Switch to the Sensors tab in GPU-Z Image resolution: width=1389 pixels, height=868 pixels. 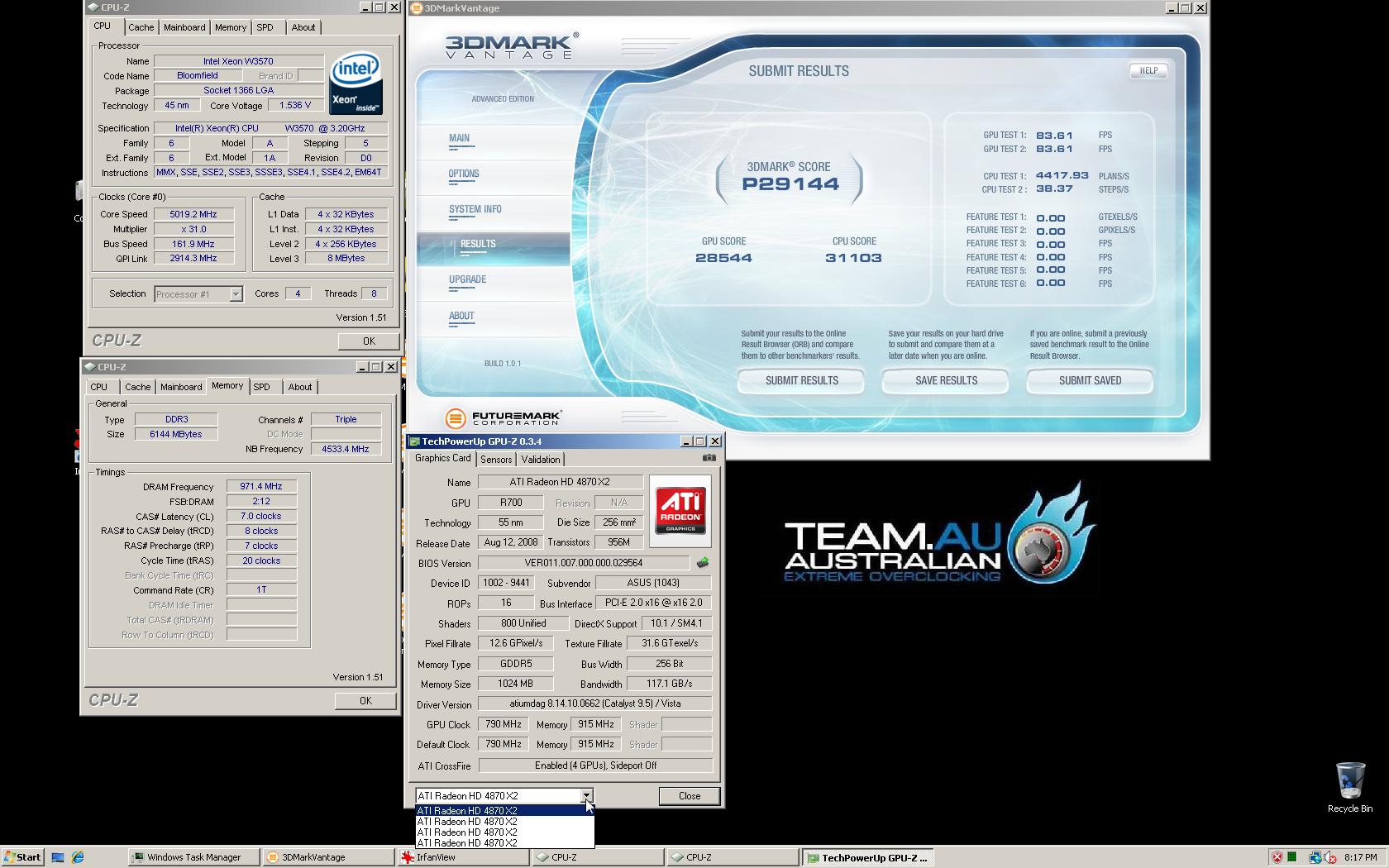coord(496,460)
